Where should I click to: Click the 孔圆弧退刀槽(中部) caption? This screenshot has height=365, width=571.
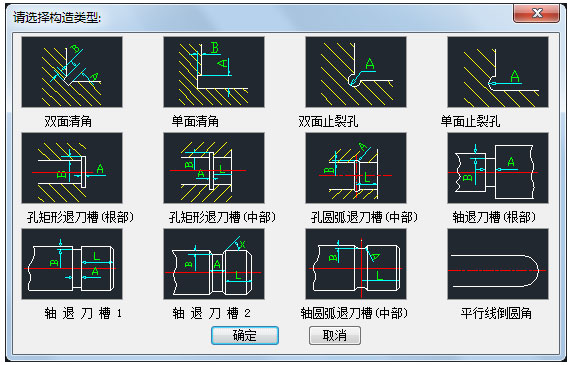point(364,217)
